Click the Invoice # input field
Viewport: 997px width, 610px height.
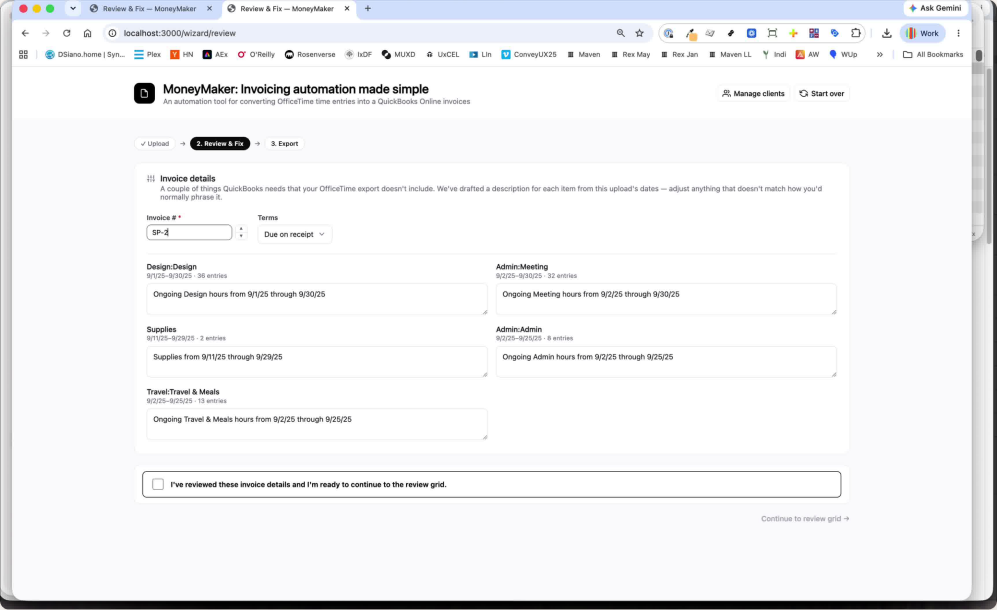coord(189,232)
